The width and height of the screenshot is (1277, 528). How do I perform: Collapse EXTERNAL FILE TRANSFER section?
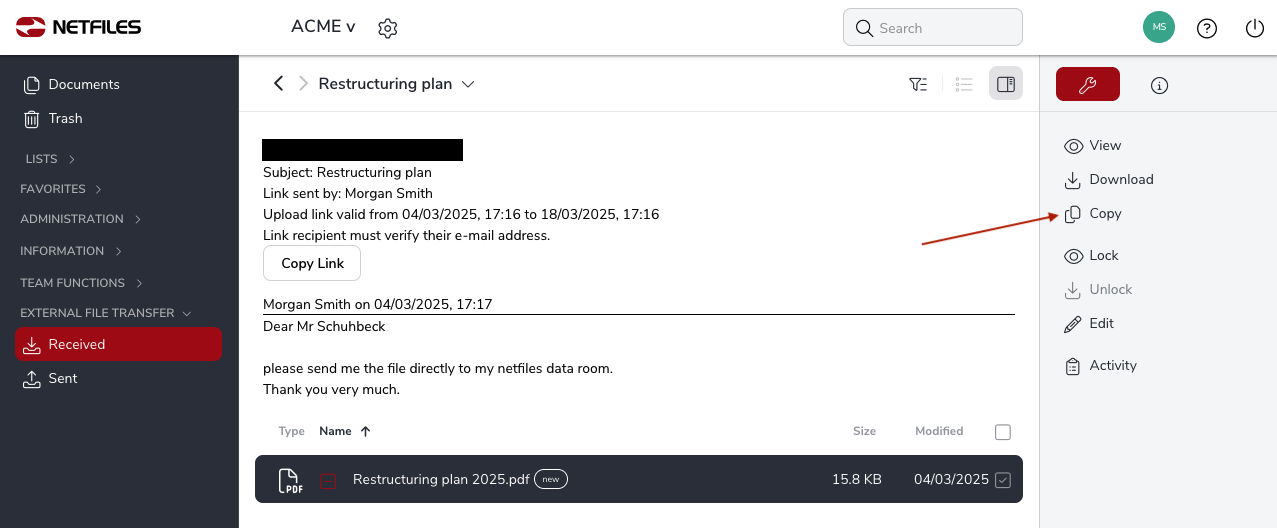click(106, 313)
